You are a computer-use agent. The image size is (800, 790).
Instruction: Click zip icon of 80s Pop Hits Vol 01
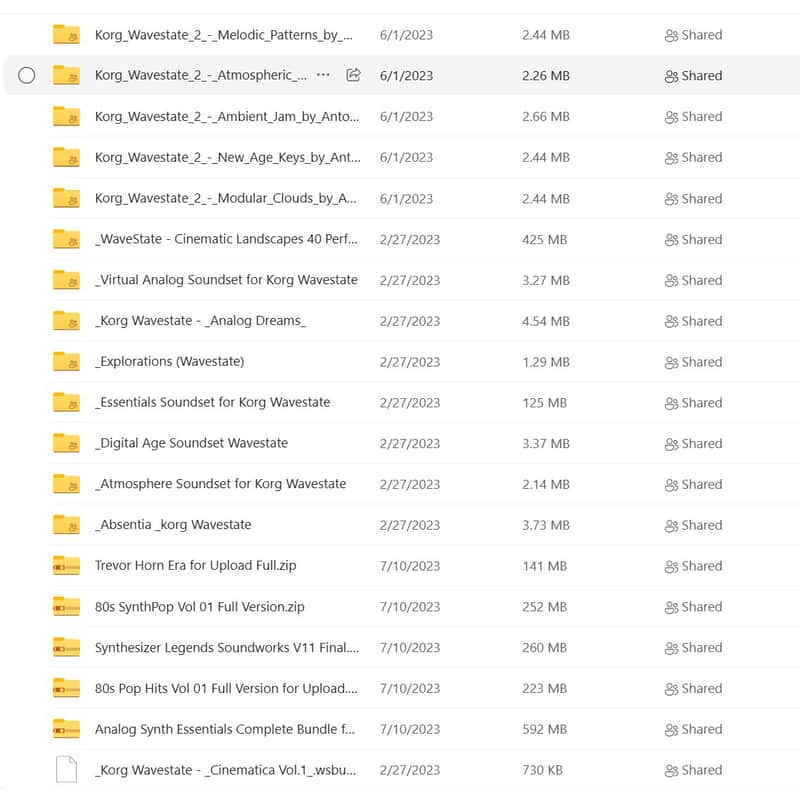66,688
